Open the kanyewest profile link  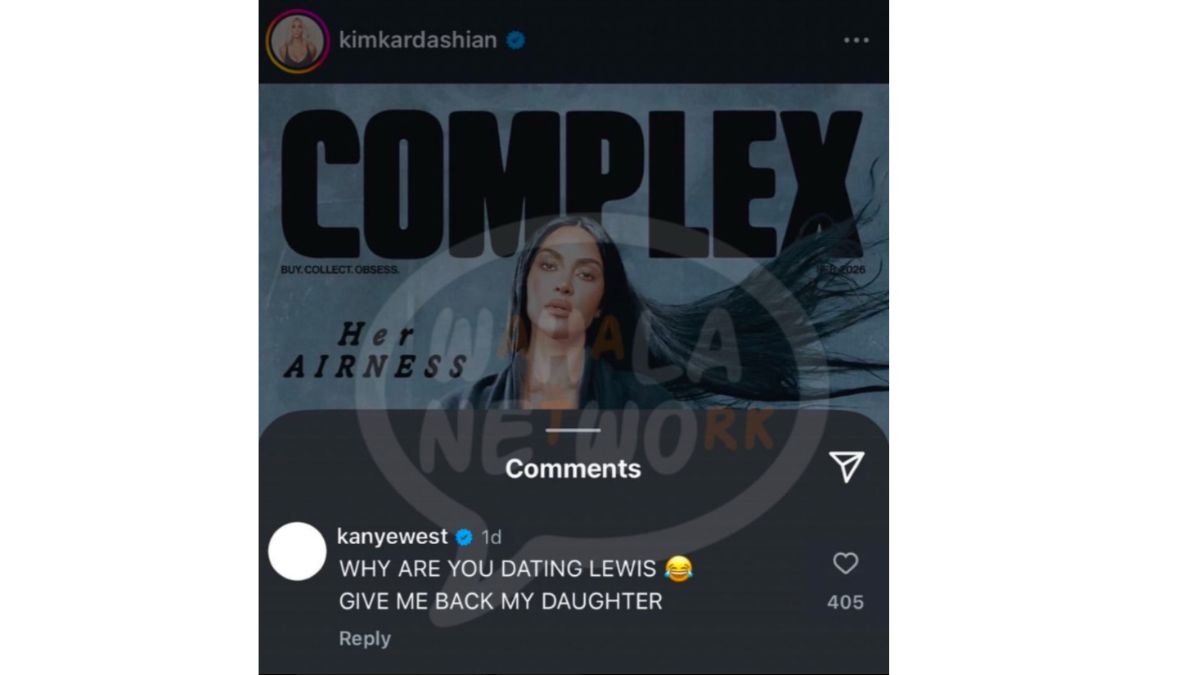tap(393, 538)
